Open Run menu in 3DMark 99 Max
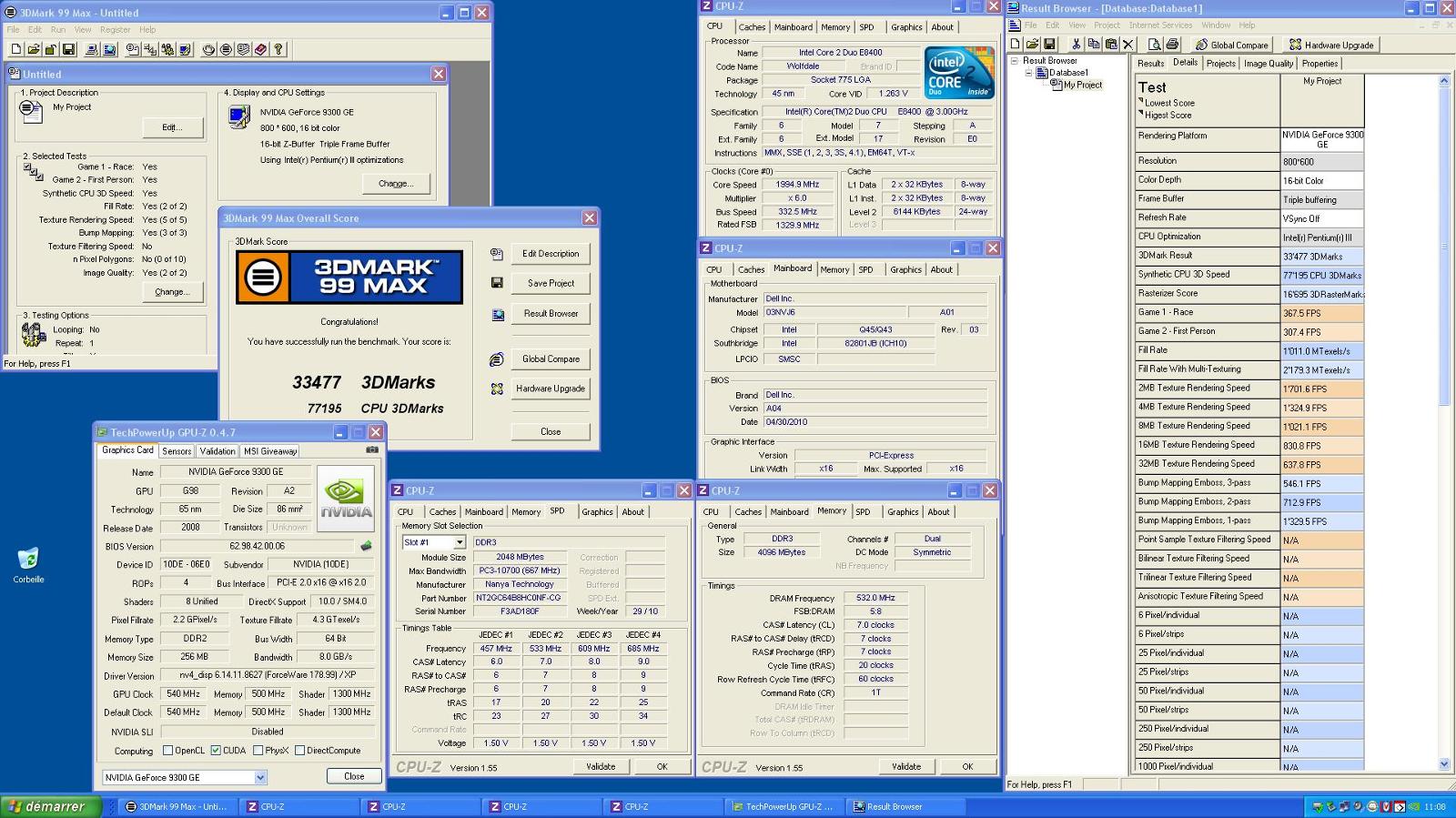 click(x=58, y=29)
